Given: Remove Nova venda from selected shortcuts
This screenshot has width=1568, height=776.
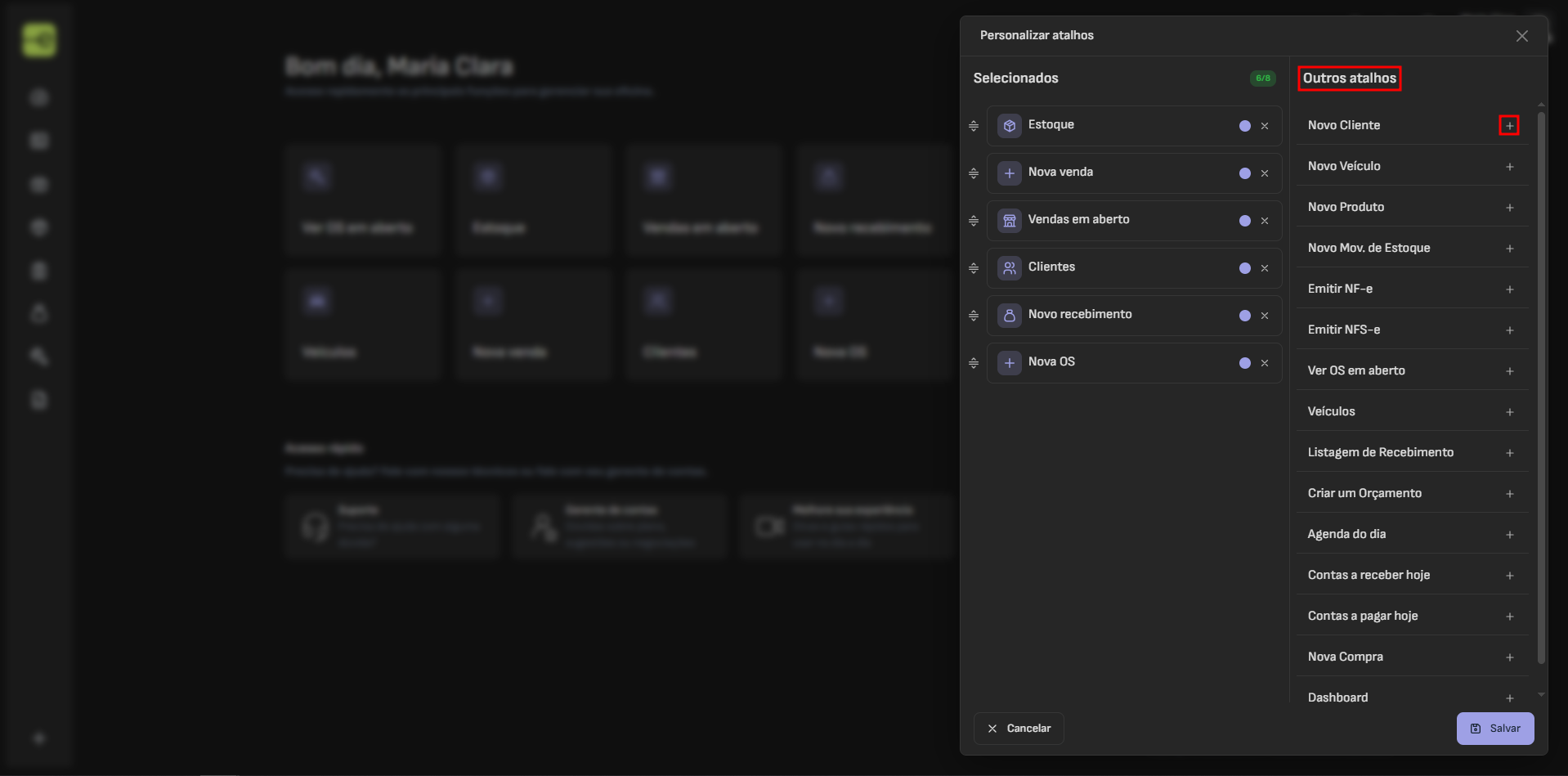Looking at the screenshot, I should click(x=1265, y=173).
